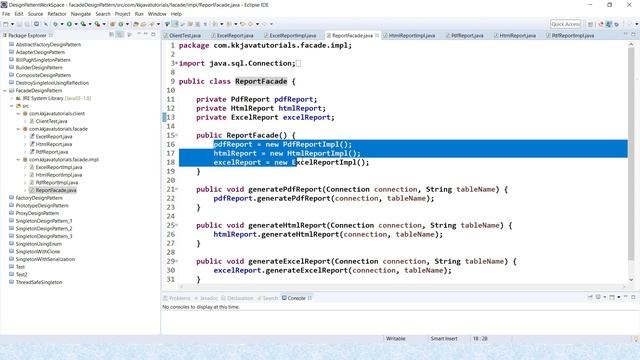Maximize the Package Explorer view
This screenshot has height=360, width=640.
point(153,35)
